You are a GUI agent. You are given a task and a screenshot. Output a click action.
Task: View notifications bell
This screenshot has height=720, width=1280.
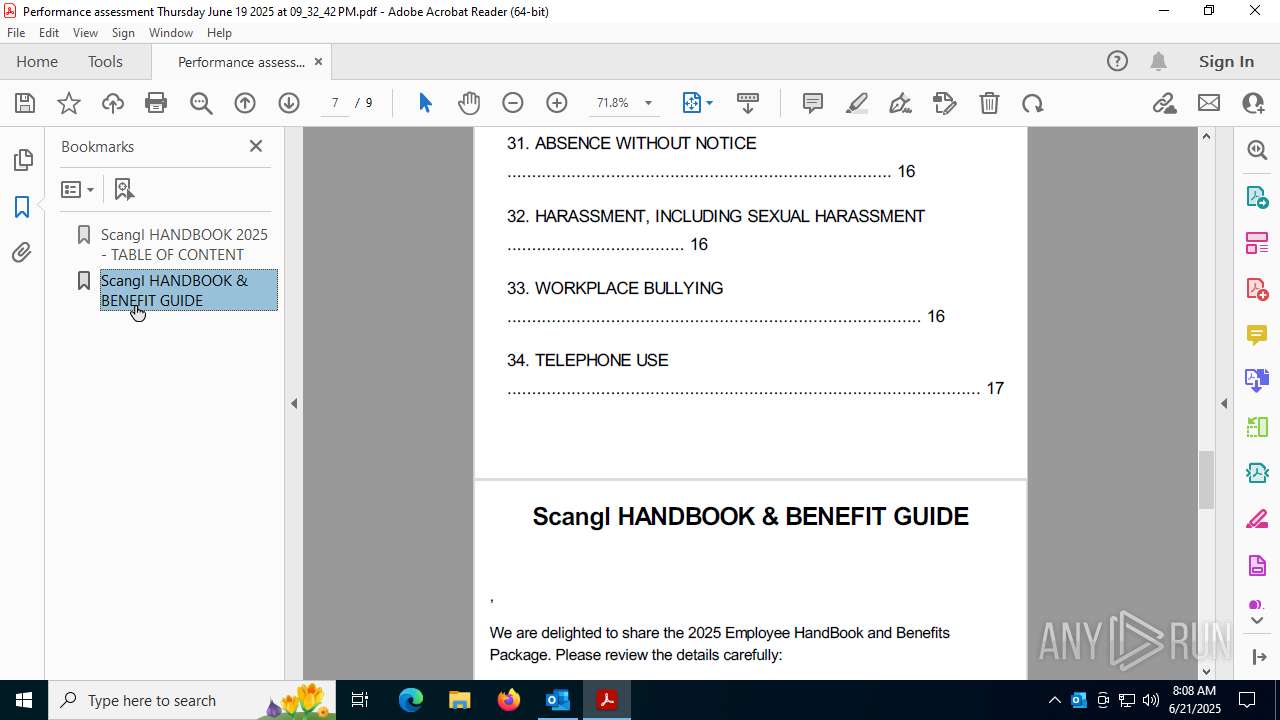coord(1158,61)
